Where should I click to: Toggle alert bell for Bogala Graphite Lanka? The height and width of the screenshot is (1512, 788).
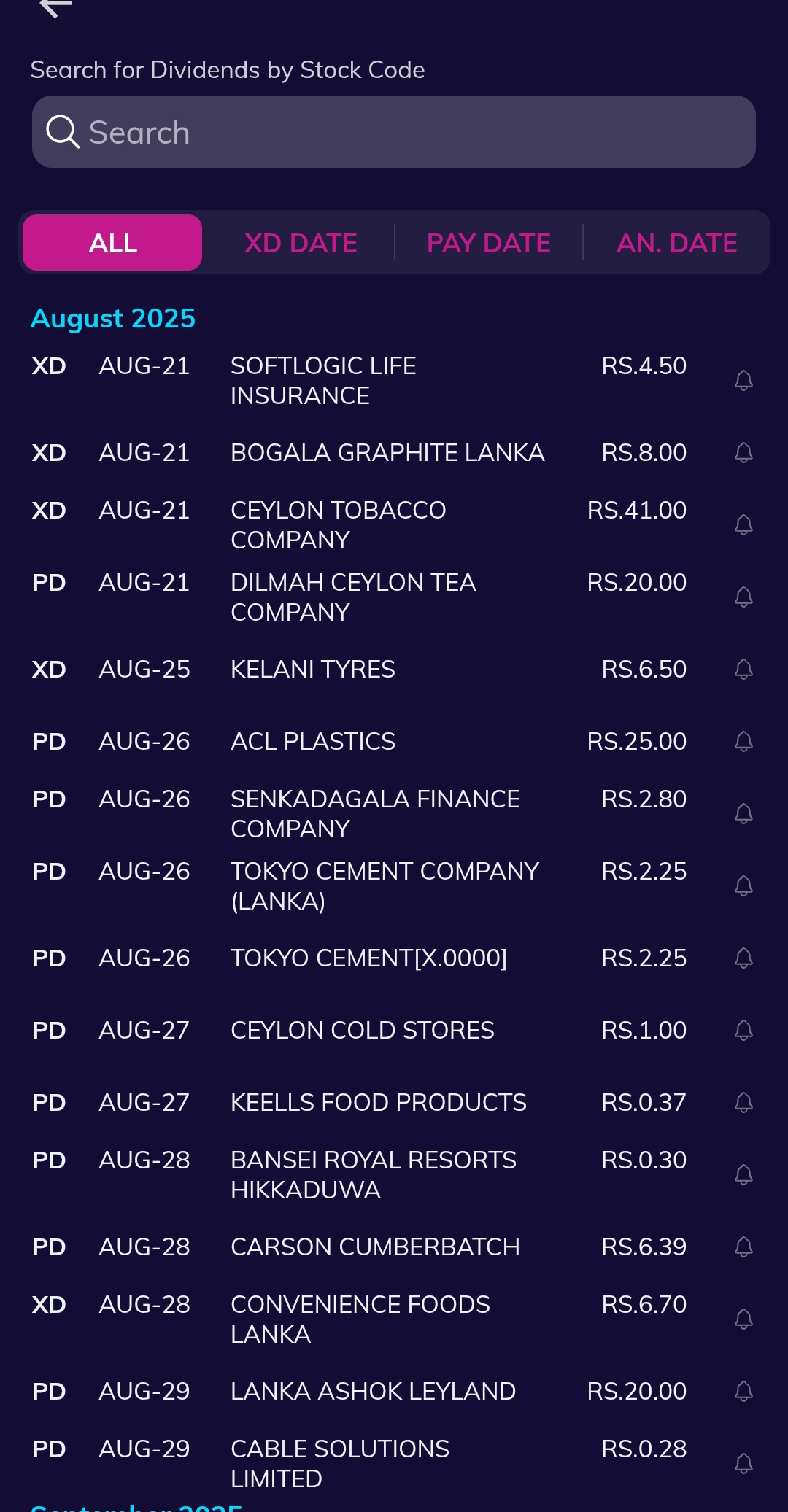tap(743, 452)
